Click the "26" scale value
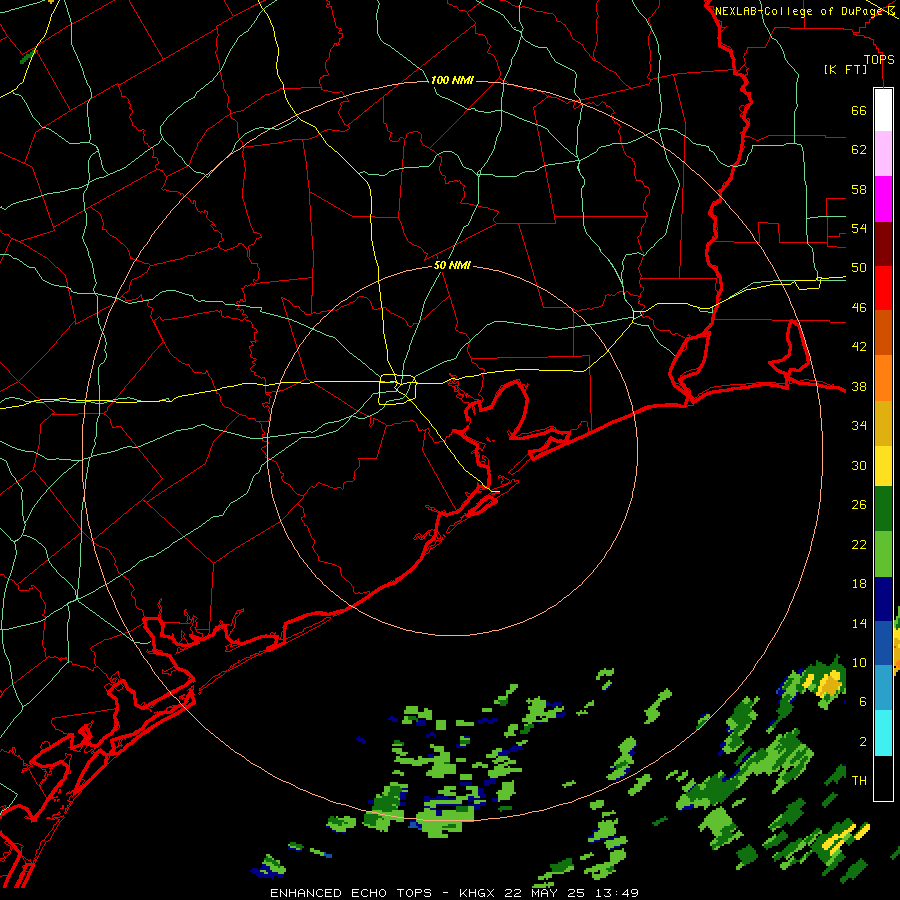 point(859,505)
